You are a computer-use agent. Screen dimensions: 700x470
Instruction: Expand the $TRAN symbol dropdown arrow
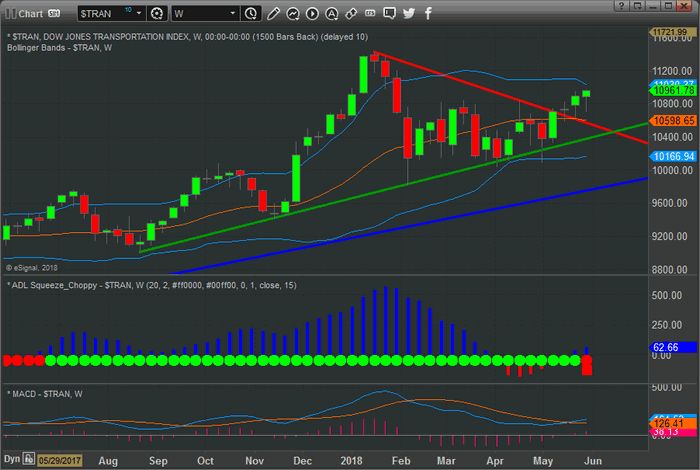(x=139, y=14)
